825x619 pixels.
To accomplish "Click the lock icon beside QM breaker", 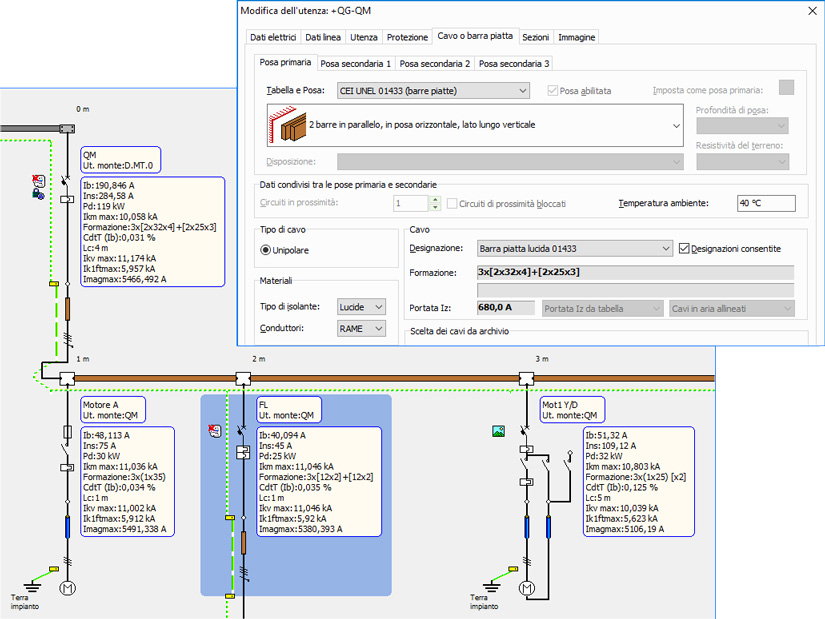I will 38,194.
